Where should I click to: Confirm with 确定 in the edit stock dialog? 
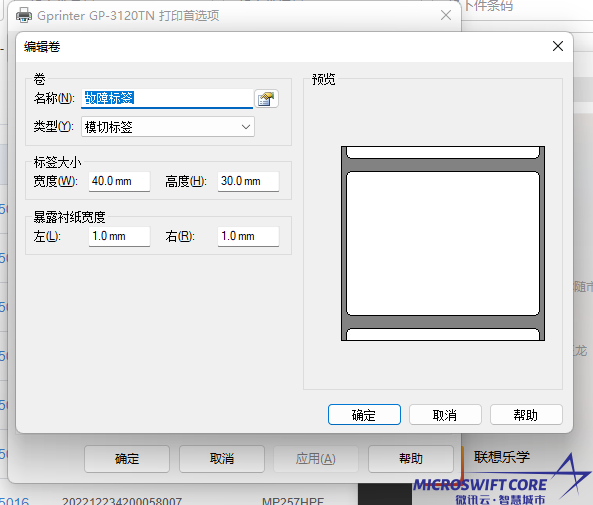pyautogui.click(x=364, y=415)
